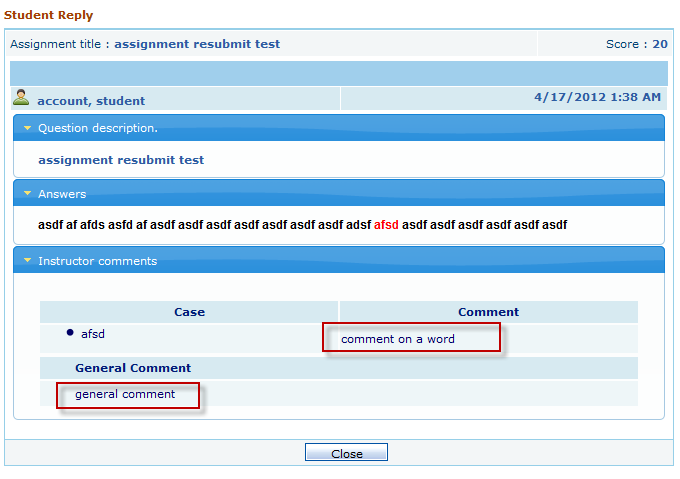The height and width of the screenshot is (479, 680).
Task: Collapse the Question description panel arrow
Action: pyautogui.click(x=28, y=128)
